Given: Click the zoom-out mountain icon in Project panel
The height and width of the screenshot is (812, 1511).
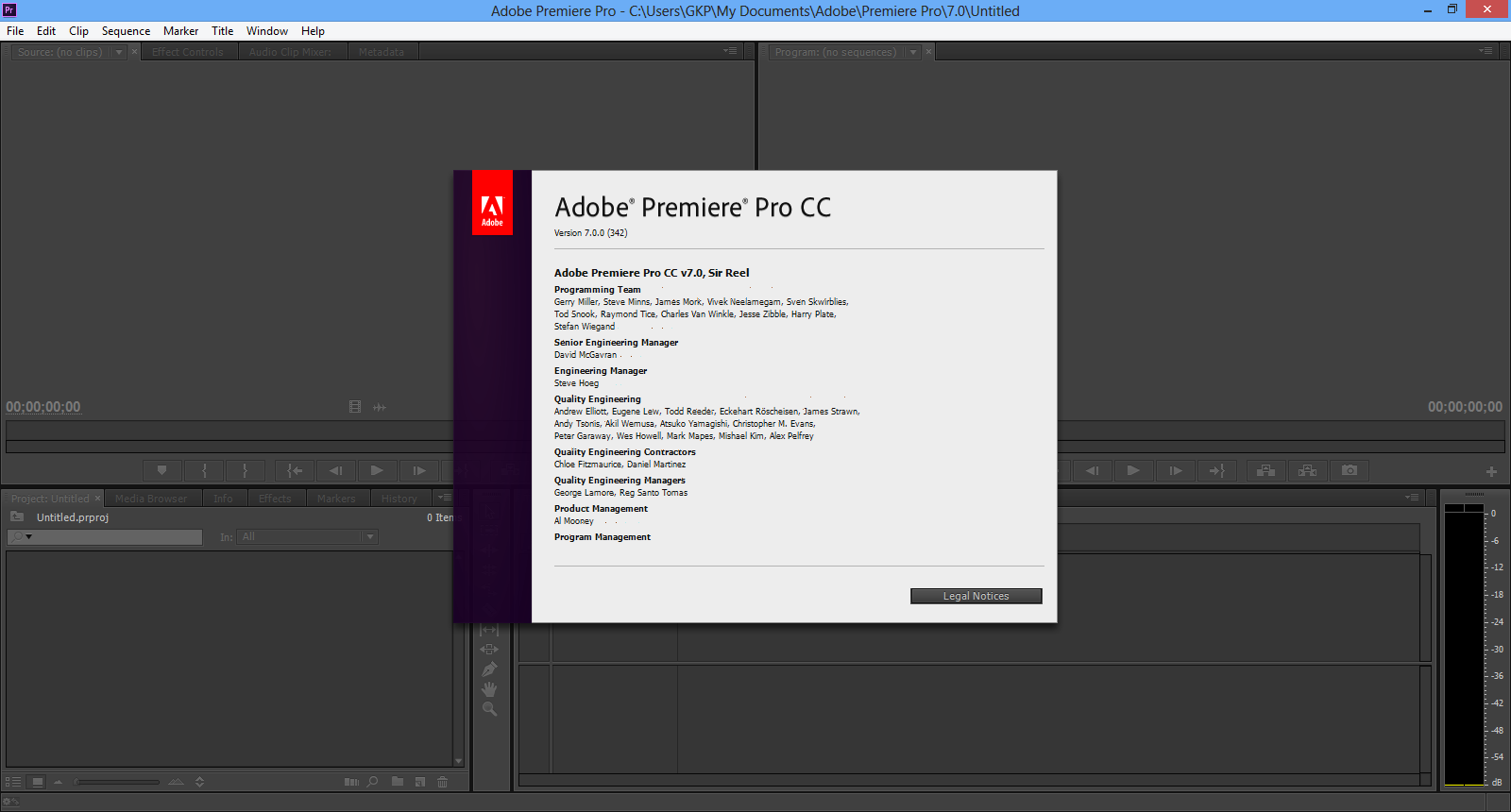Looking at the screenshot, I should click(59, 782).
